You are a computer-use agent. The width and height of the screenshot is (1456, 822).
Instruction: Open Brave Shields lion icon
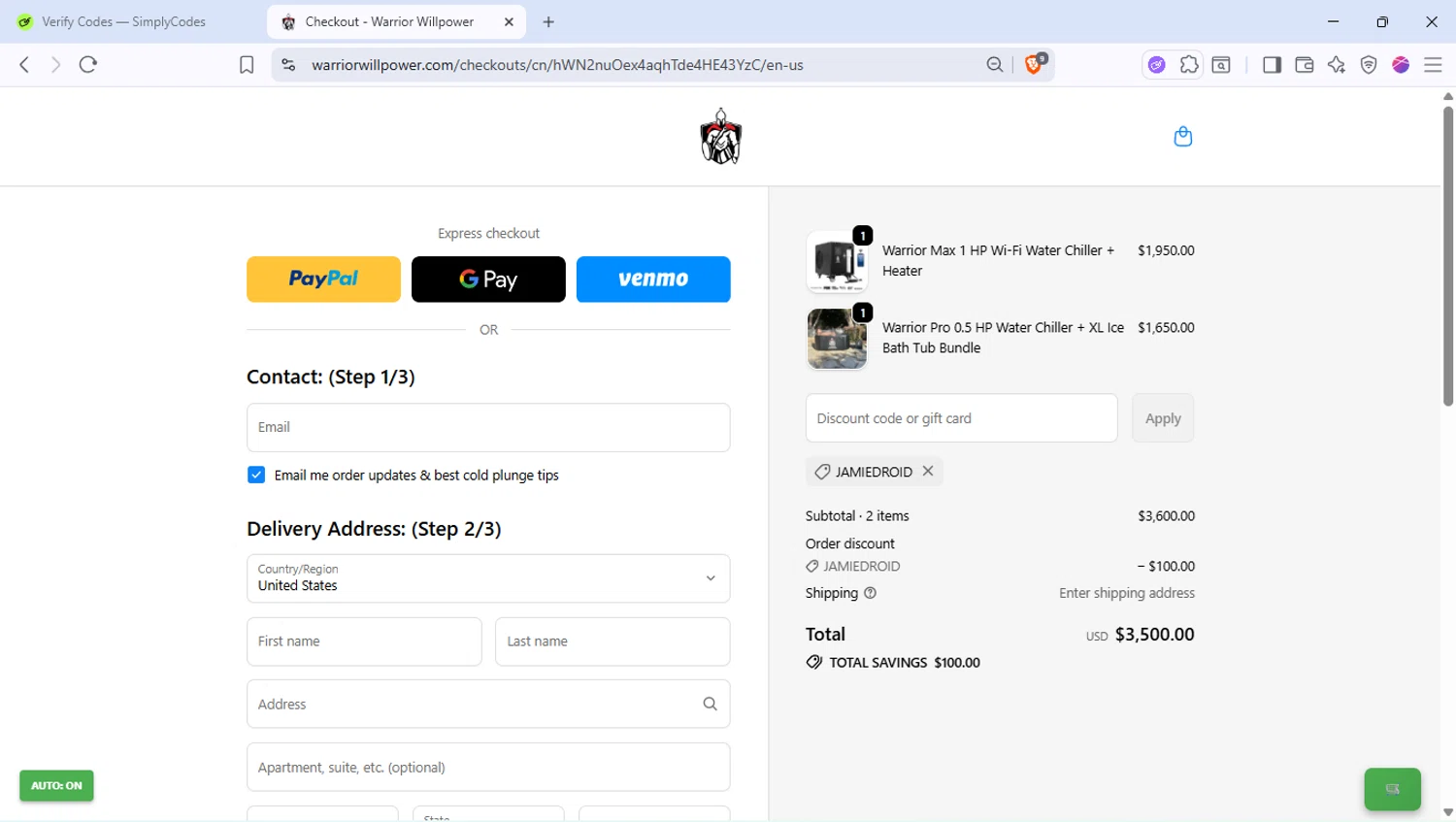tap(1034, 64)
